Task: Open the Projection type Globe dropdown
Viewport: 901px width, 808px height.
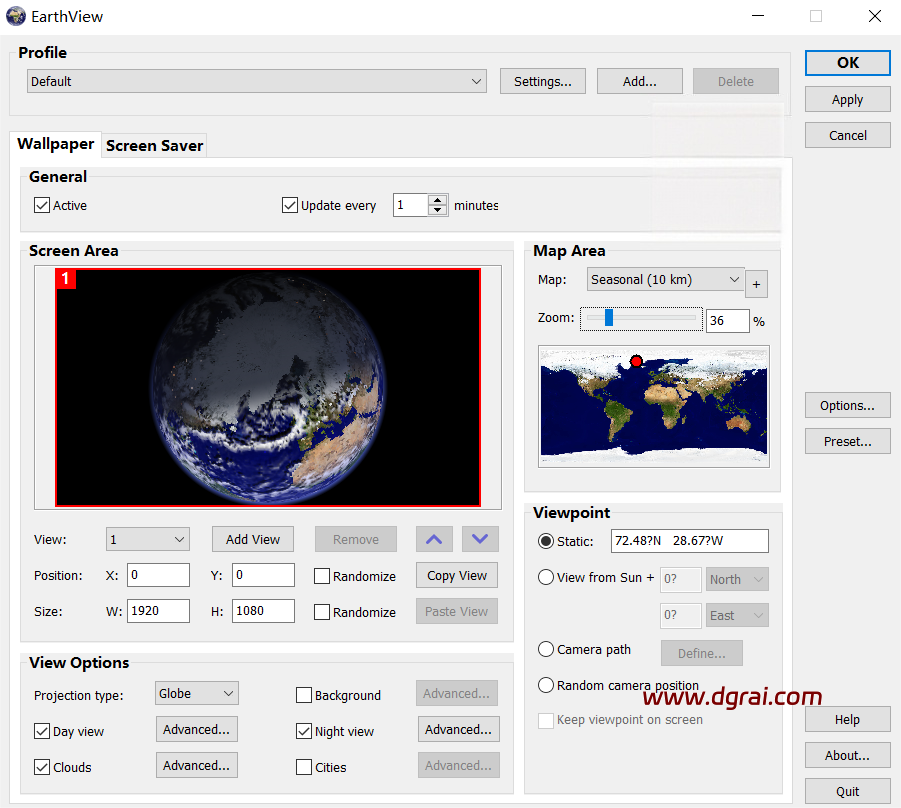Action: click(197, 693)
